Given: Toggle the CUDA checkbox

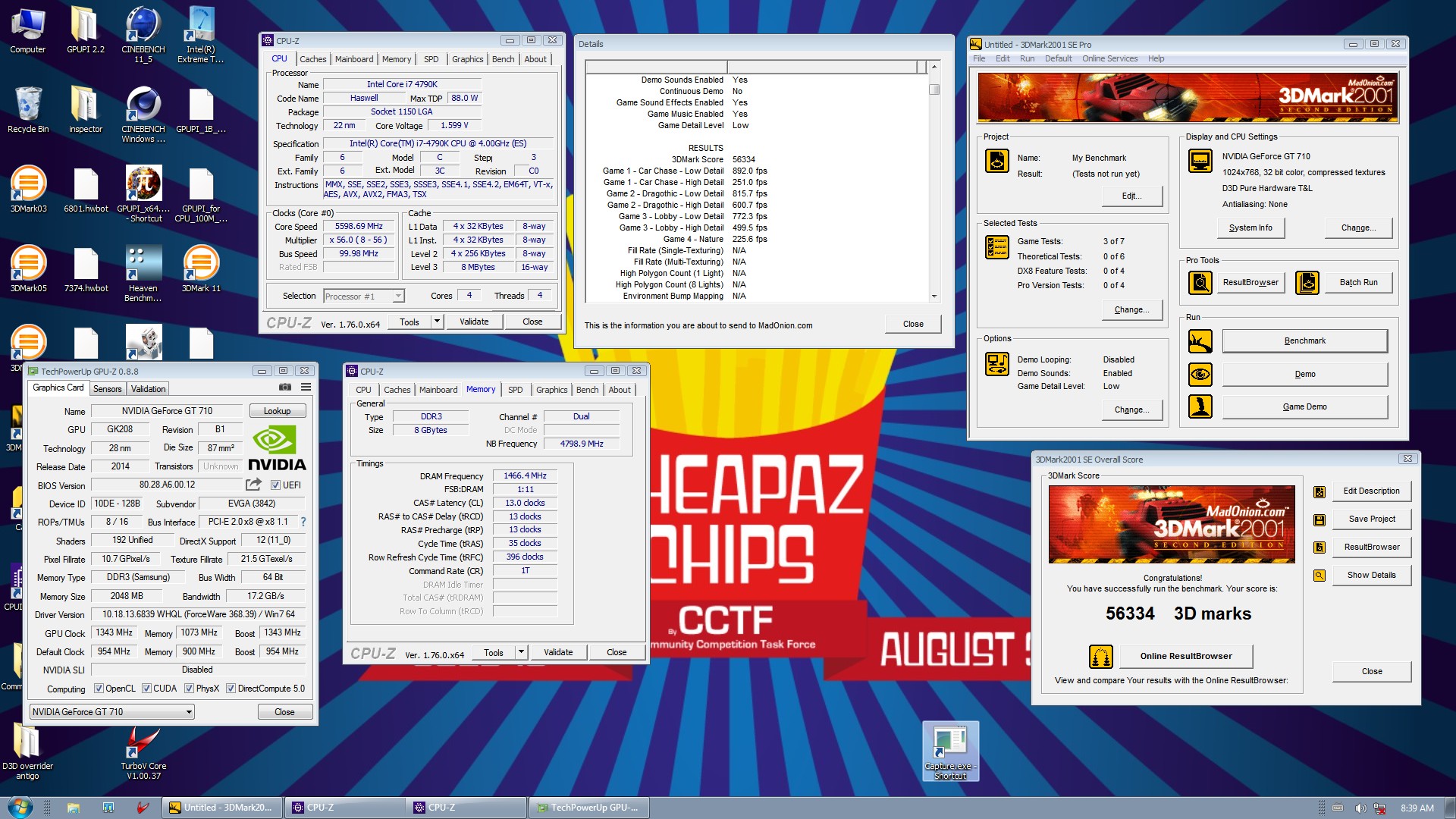Looking at the screenshot, I should 146,689.
